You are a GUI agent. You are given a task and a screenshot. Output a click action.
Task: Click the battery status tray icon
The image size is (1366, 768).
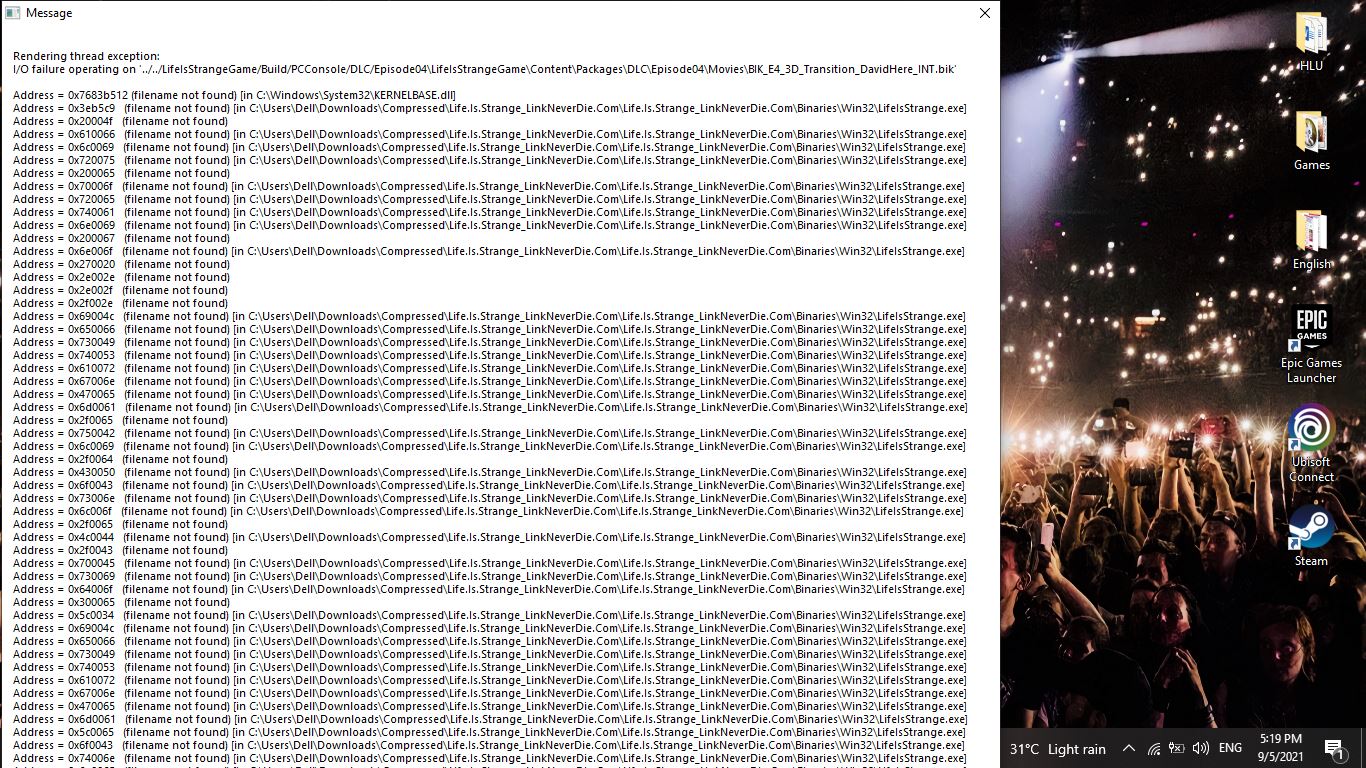point(1176,748)
